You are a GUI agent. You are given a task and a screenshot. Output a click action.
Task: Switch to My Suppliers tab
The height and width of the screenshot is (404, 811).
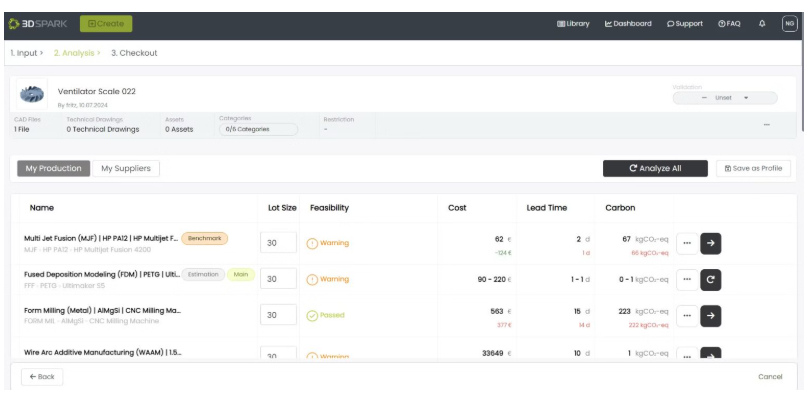(126, 169)
